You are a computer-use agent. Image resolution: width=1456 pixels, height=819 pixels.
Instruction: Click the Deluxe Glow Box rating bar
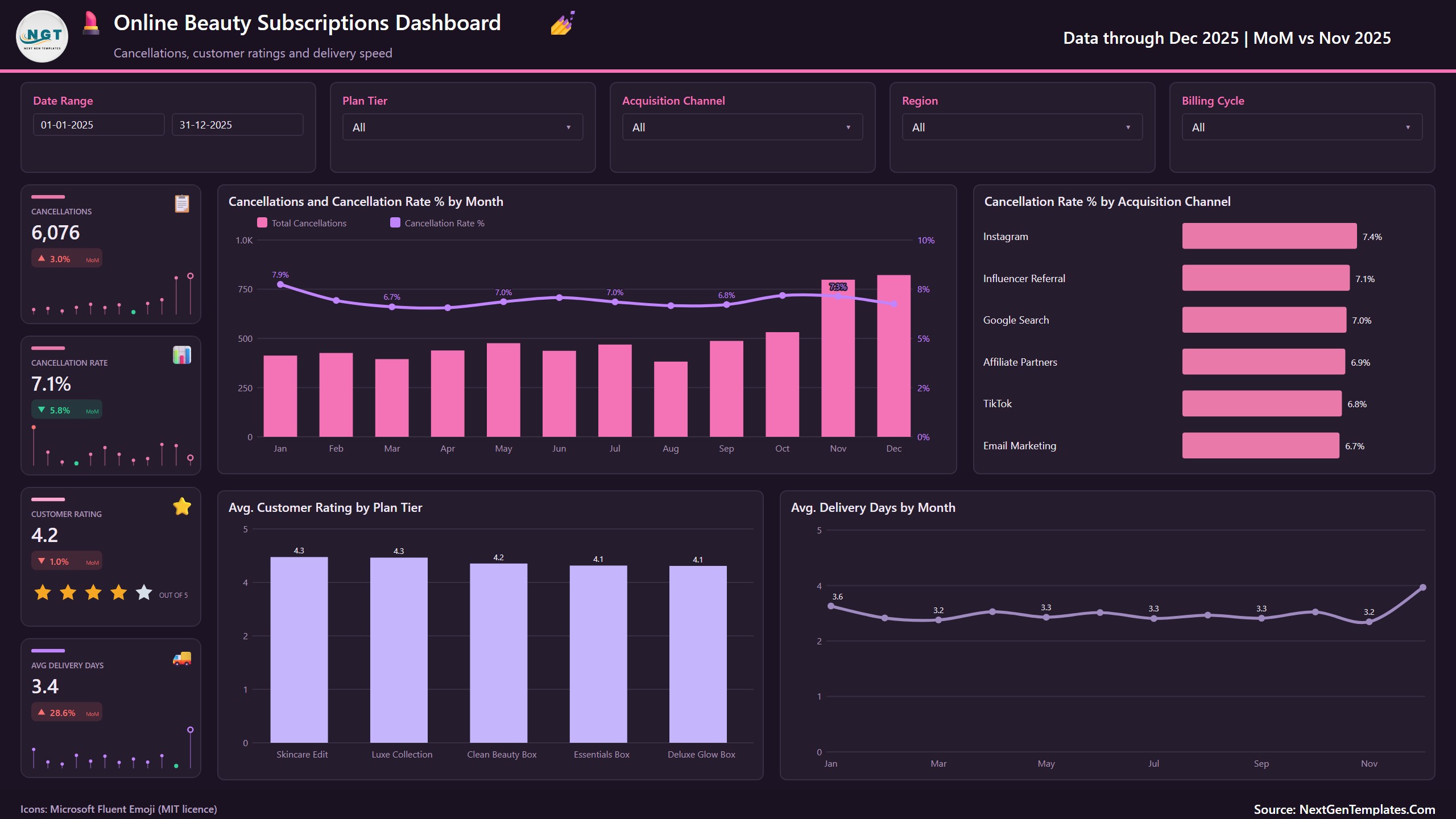(x=698, y=654)
